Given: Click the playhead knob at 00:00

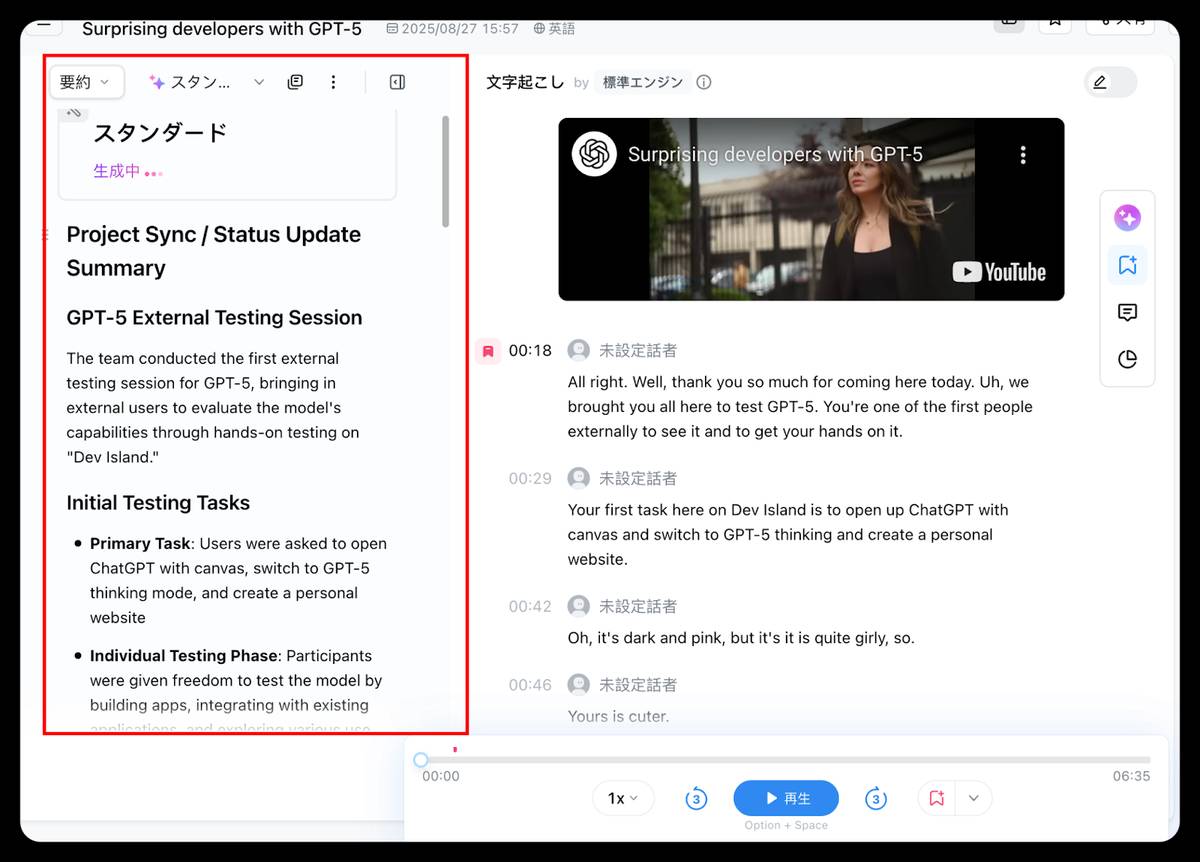Looking at the screenshot, I should click(x=421, y=760).
